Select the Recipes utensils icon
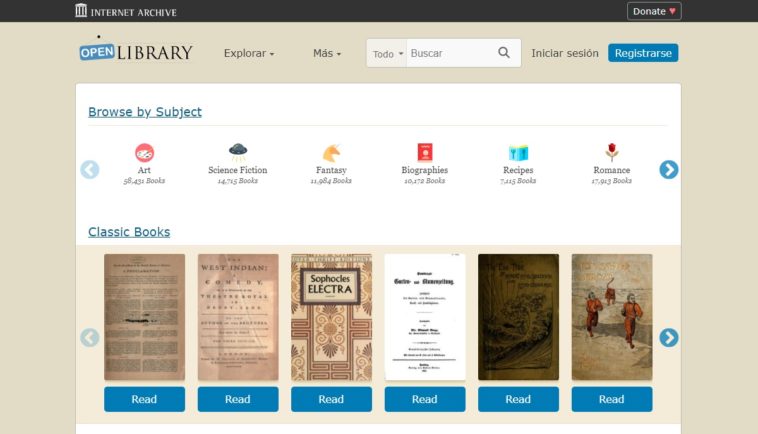Screen dimensions: 758x434 (x=518, y=153)
